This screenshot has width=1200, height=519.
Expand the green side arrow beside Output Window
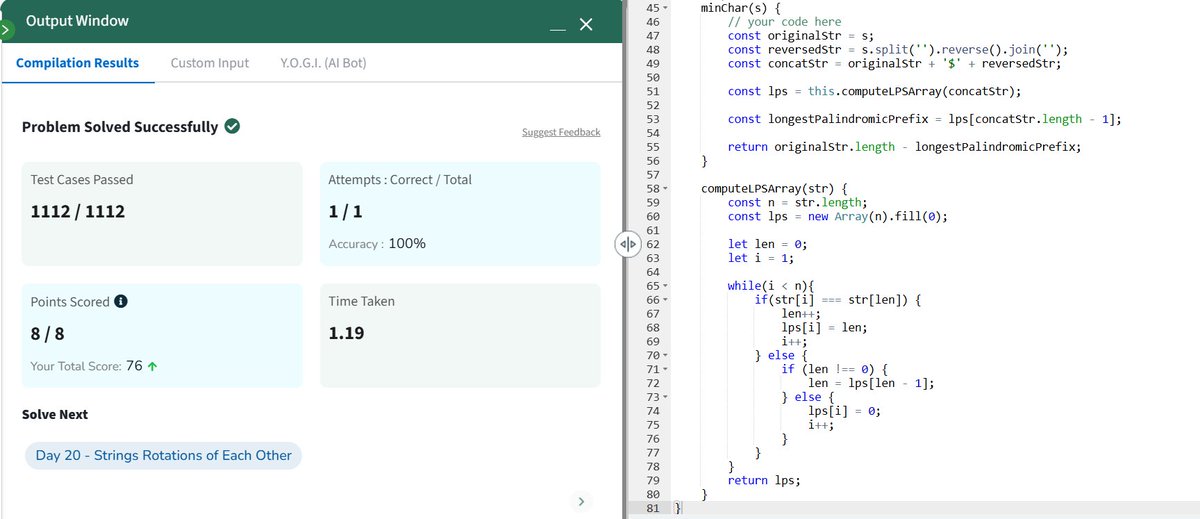click(x=5, y=30)
